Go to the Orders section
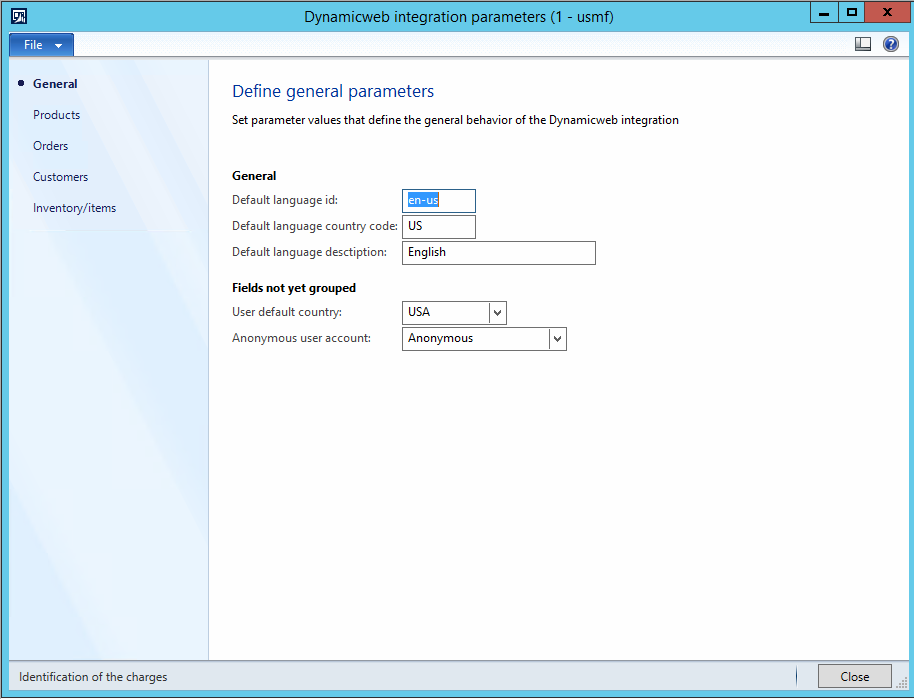Viewport: 914px width, 699px height. pyautogui.click(x=50, y=146)
